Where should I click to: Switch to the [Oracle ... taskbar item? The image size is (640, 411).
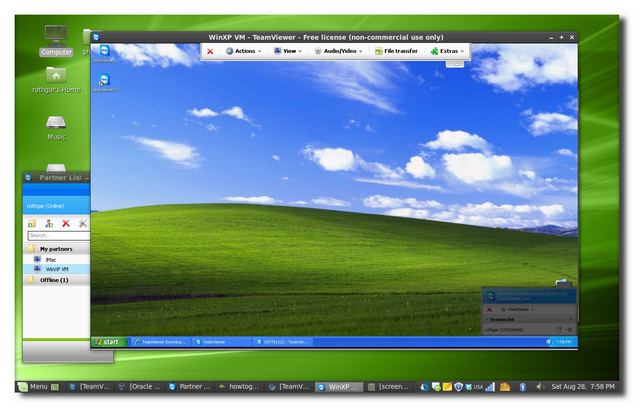[140, 387]
